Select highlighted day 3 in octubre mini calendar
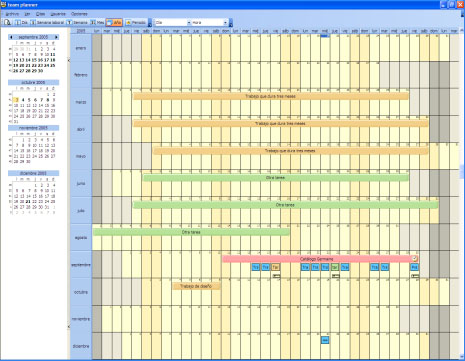 pyautogui.click(x=16, y=100)
